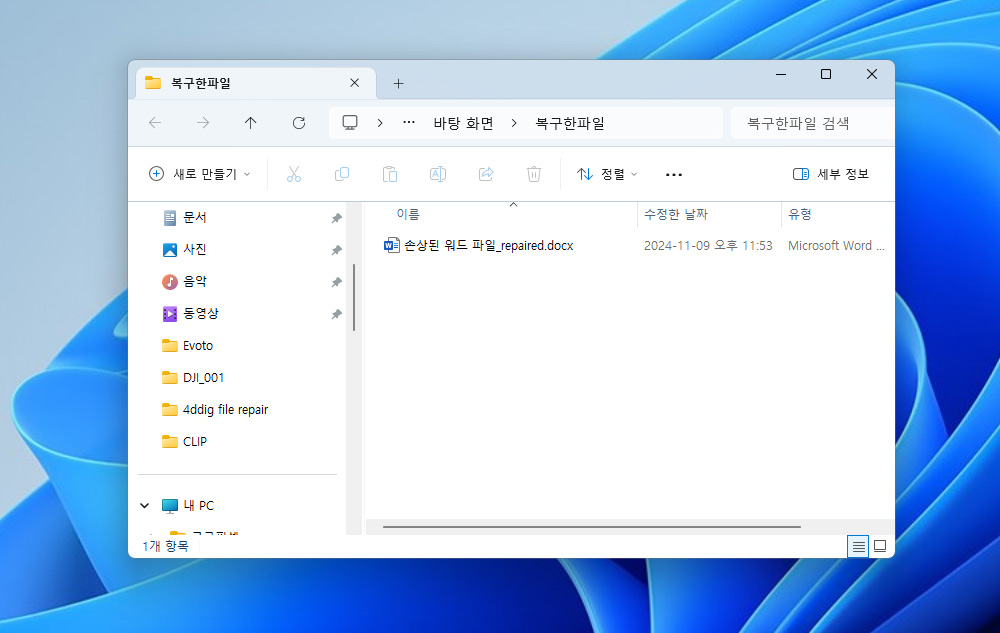Viewport: 1000px width, 633px height.
Task: Refresh the folder view
Action: 298,123
